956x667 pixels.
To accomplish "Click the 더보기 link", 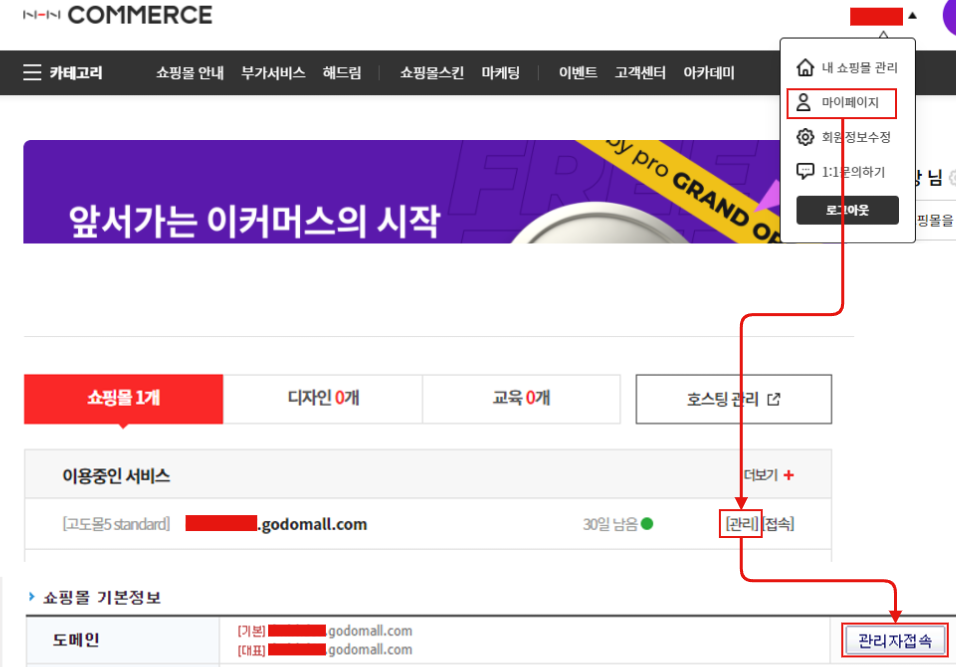I will click(760, 475).
